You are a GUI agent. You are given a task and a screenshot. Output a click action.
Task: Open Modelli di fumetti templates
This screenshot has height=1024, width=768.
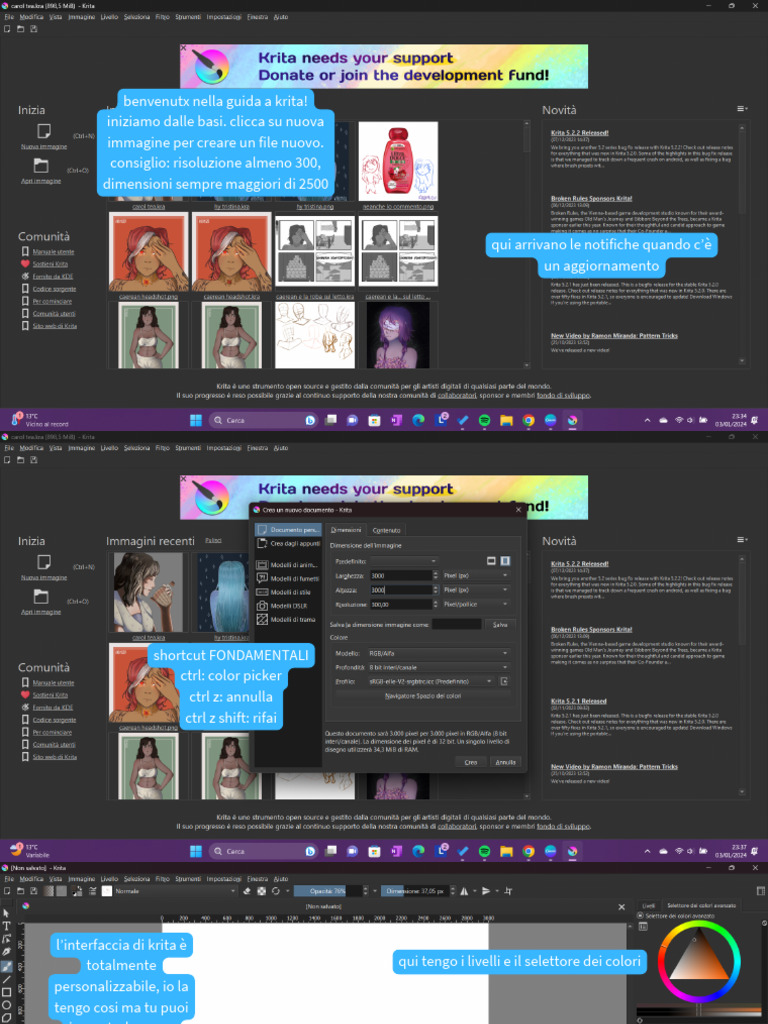(287, 579)
